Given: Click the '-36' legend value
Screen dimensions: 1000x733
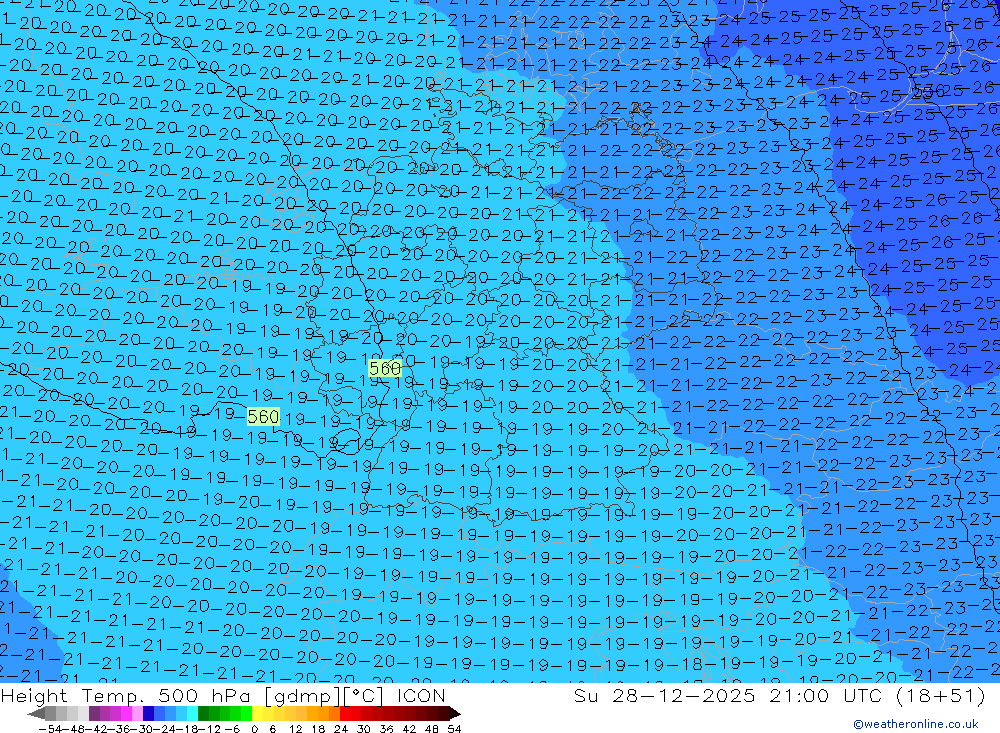Looking at the screenshot, I should 120,729.
